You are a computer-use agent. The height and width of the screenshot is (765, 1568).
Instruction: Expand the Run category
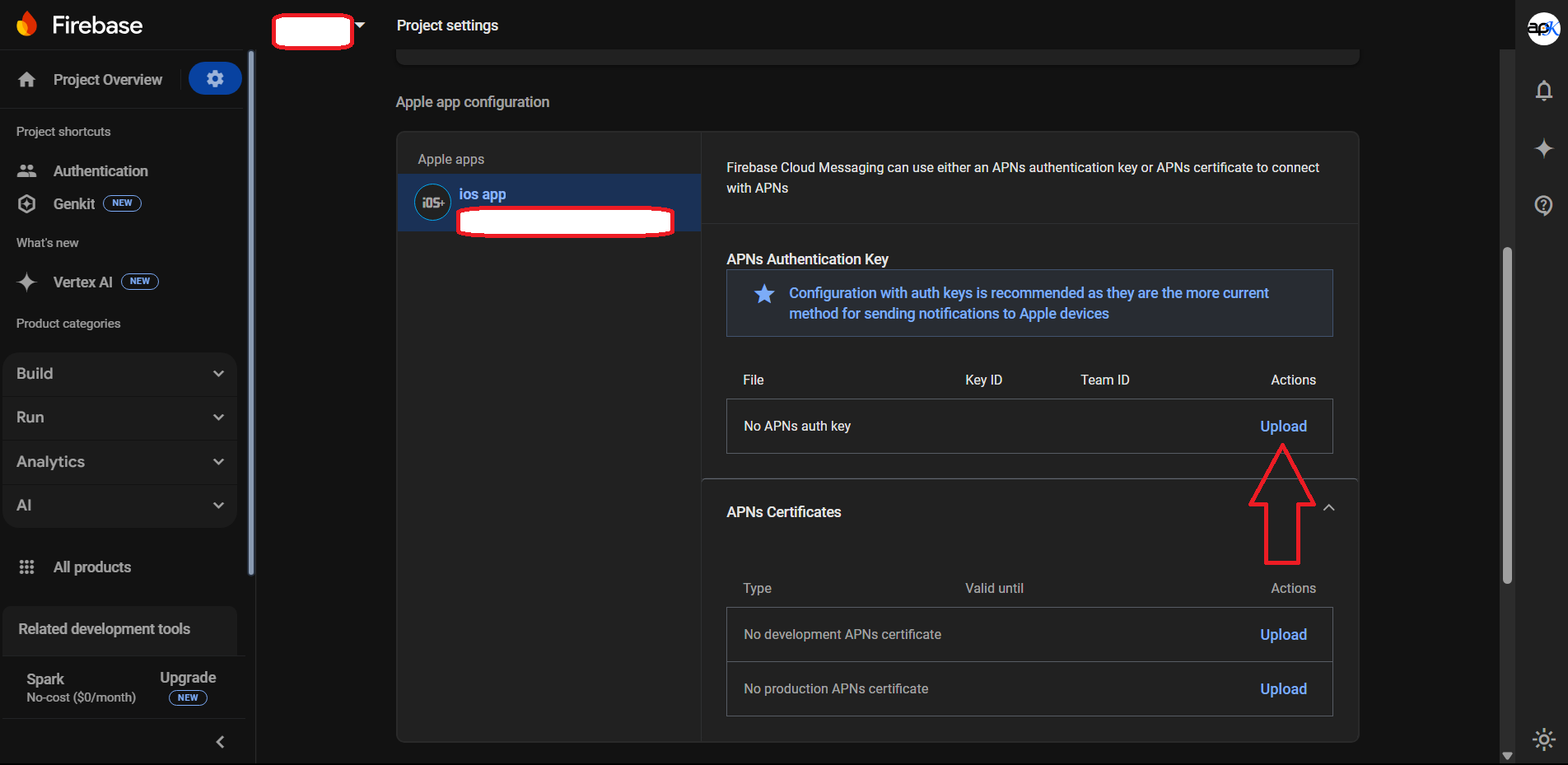120,417
